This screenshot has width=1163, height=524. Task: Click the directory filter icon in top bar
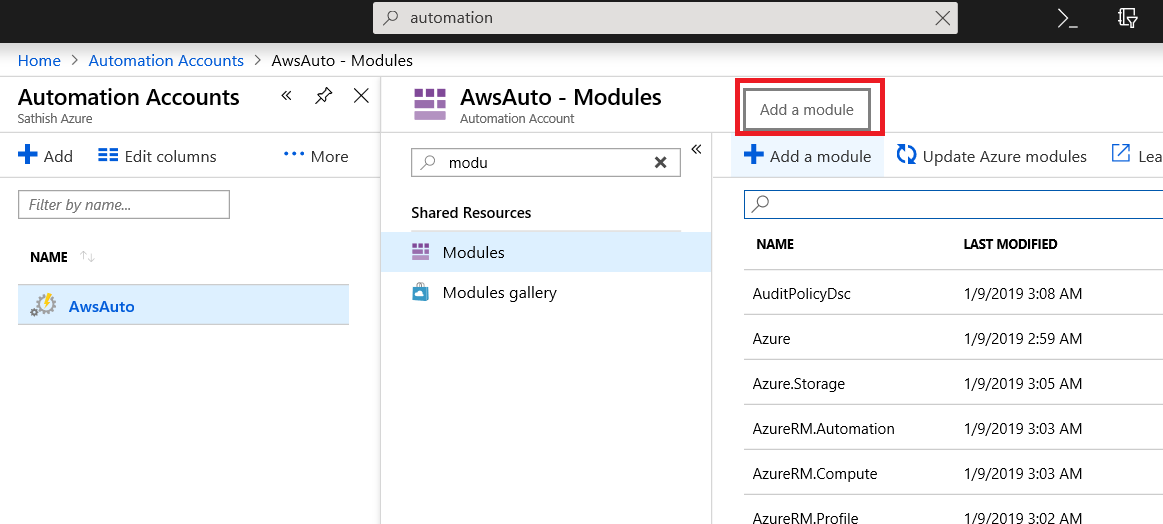[x=1128, y=18]
